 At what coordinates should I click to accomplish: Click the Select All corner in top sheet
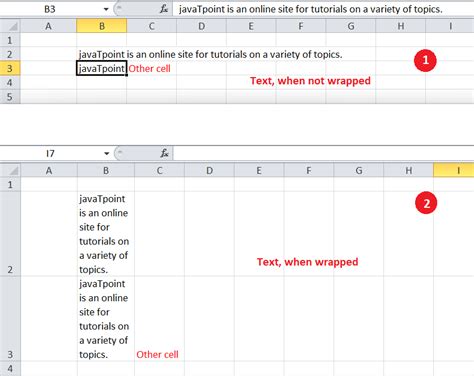click(x=10, y=26)
